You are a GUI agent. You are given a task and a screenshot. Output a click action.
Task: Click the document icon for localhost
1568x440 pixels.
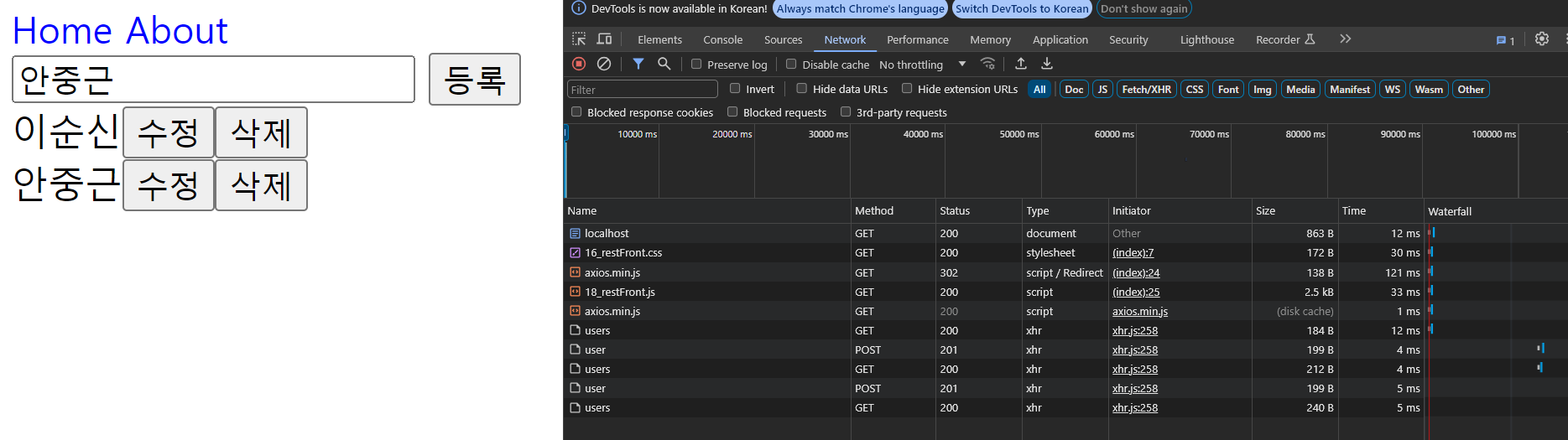point(575,234)
